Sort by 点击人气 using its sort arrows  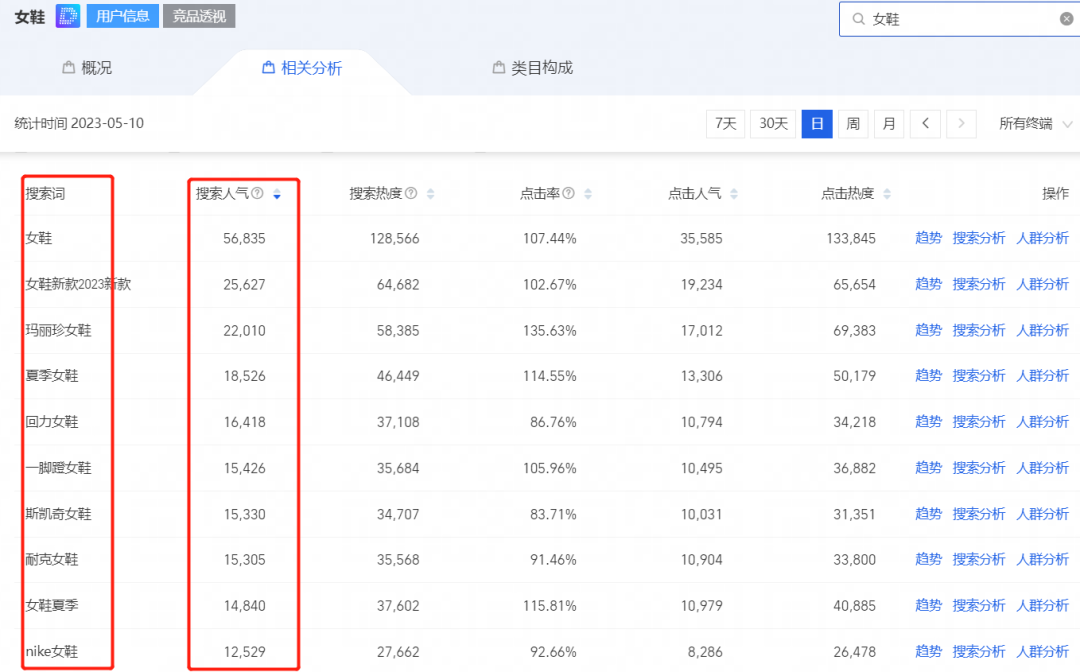pos(734,194)
